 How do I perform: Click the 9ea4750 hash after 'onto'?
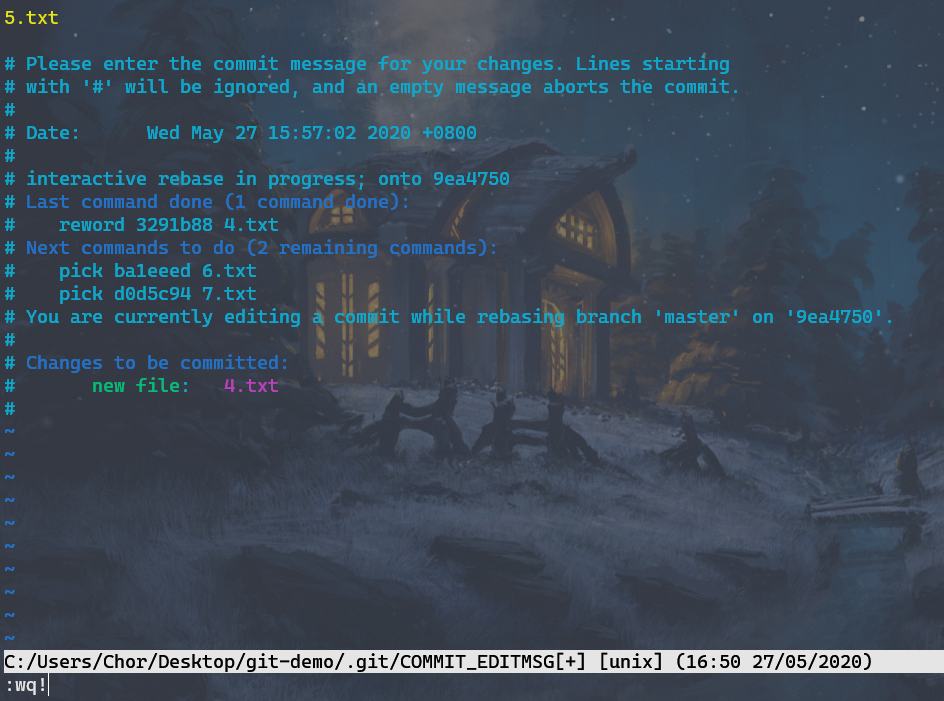coord(471,179)
